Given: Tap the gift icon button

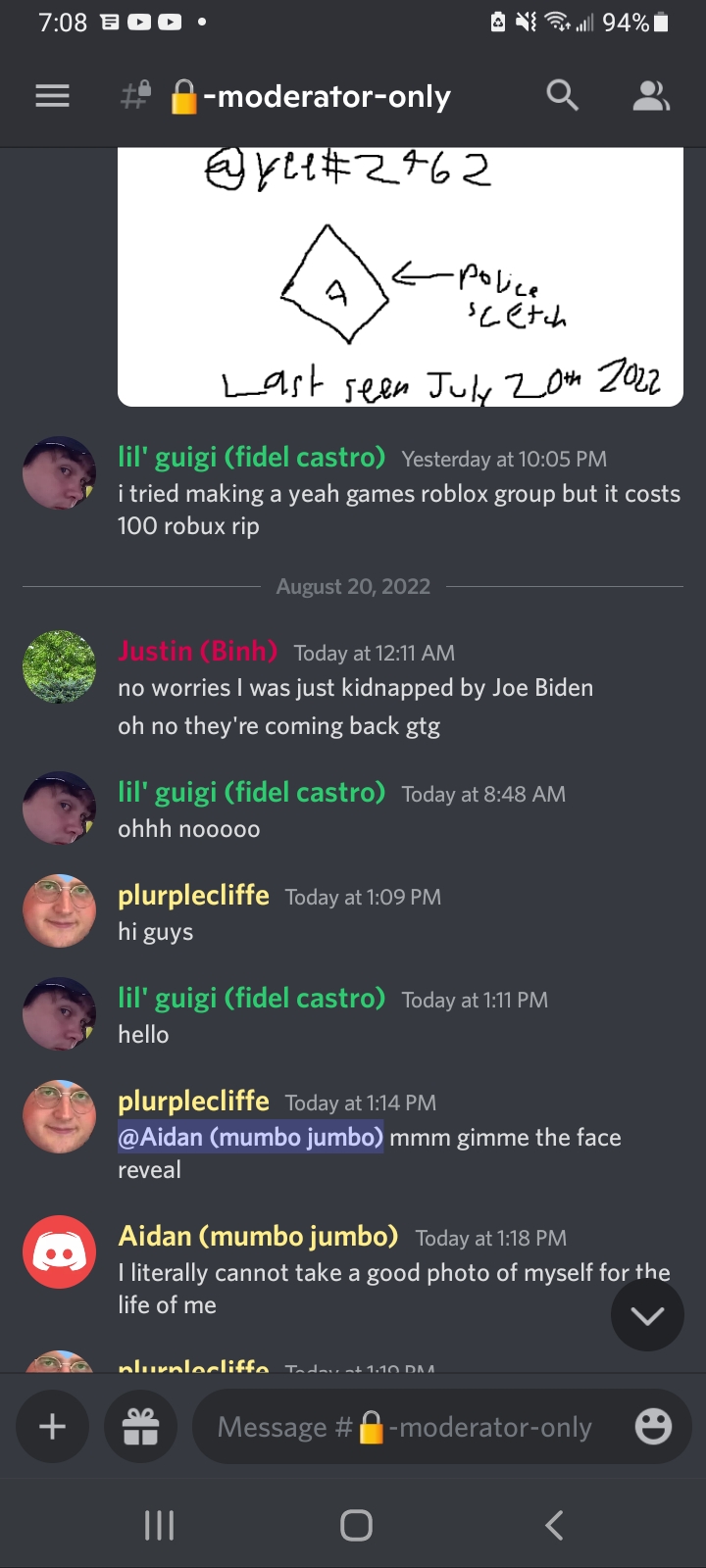Looking at the screenshot, I should (x=140, y=1426).
